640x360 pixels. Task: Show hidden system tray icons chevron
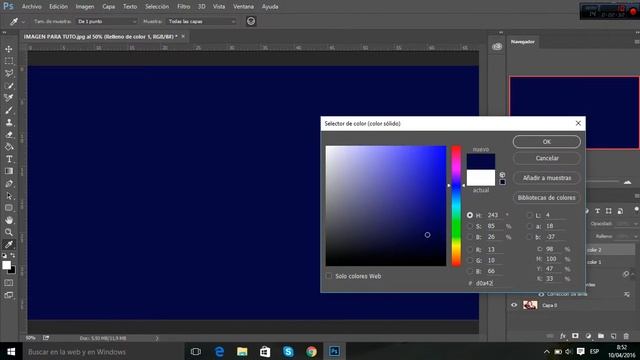(547, 351)
